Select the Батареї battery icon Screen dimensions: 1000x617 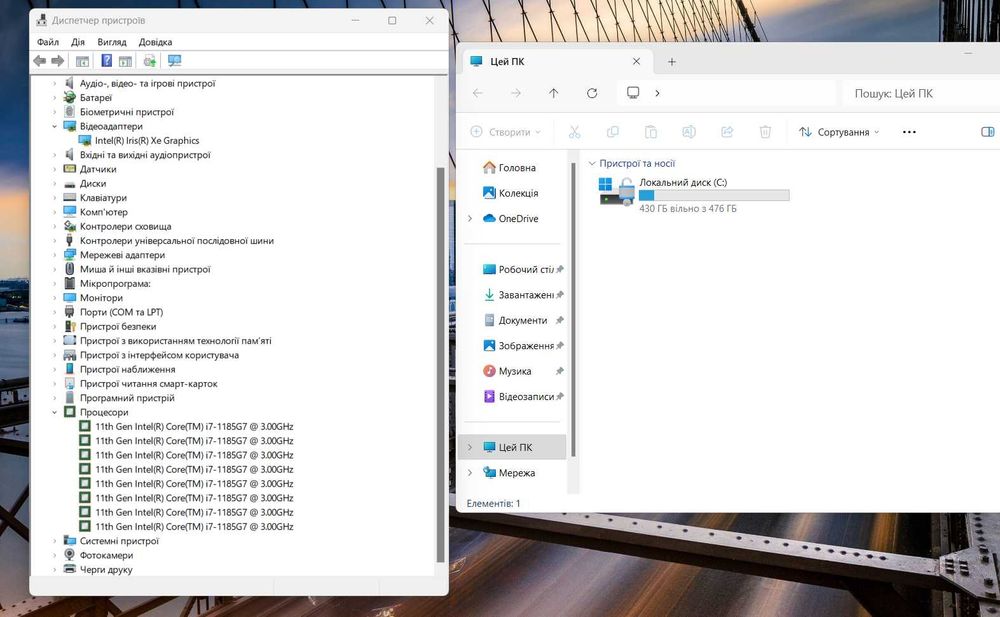tap(70, 98)
